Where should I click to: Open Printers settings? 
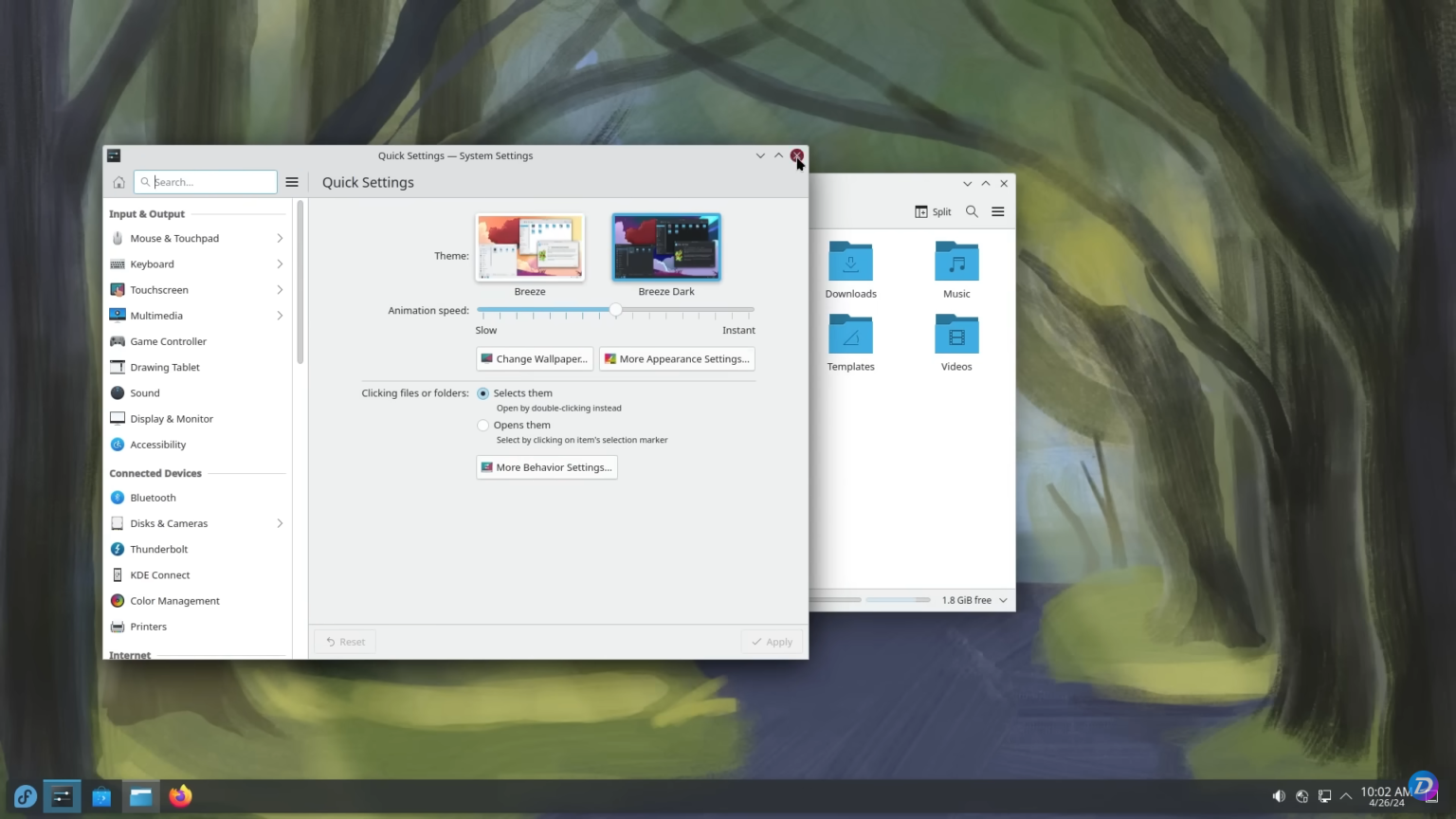coord(149,626)
